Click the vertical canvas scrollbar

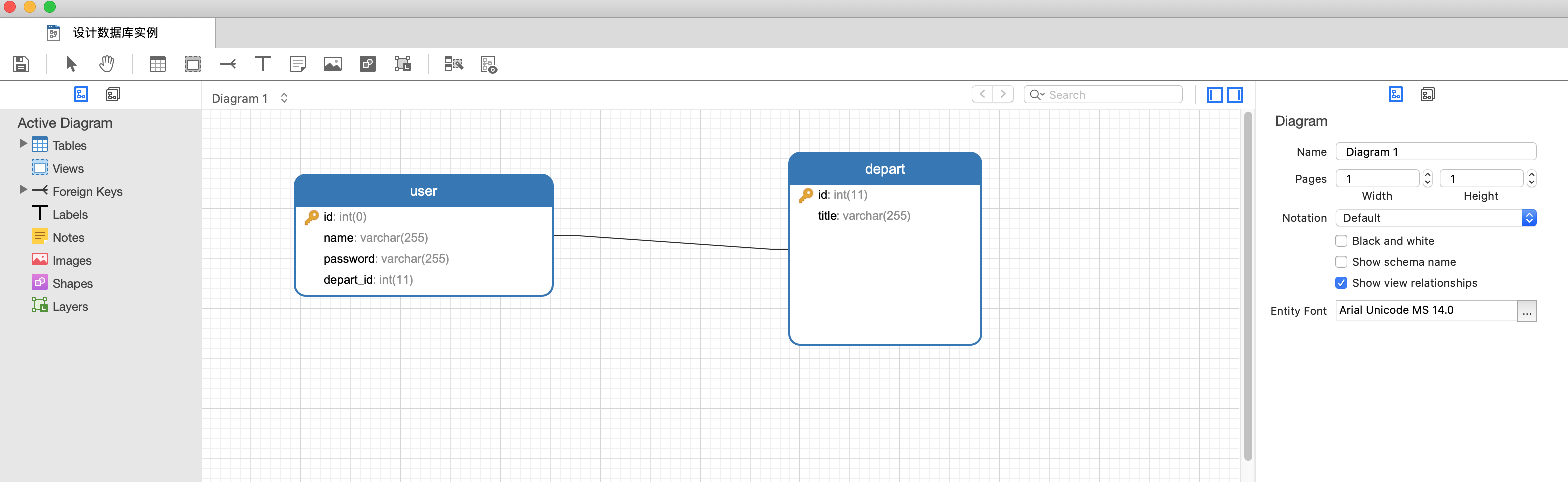pos(1247,286)
